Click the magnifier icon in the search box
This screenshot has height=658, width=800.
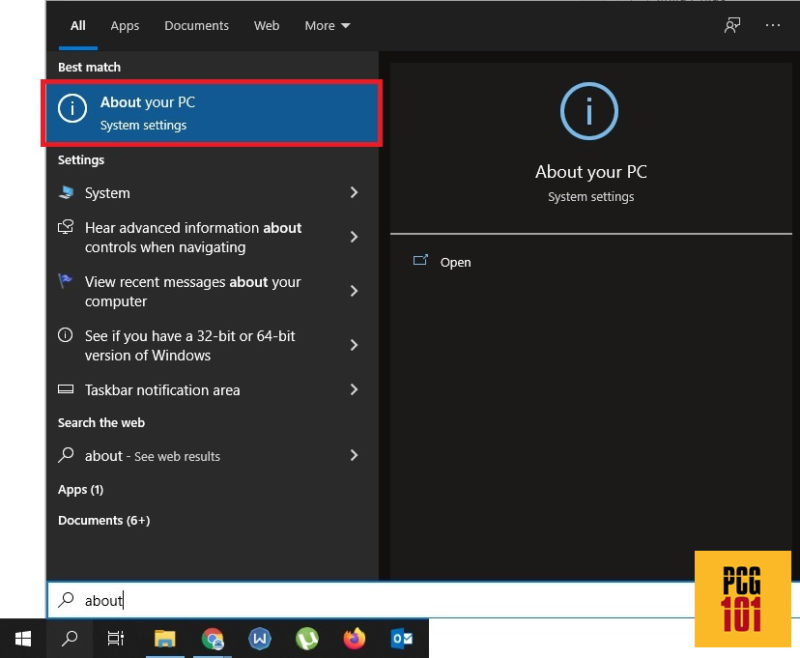point(67,600)
